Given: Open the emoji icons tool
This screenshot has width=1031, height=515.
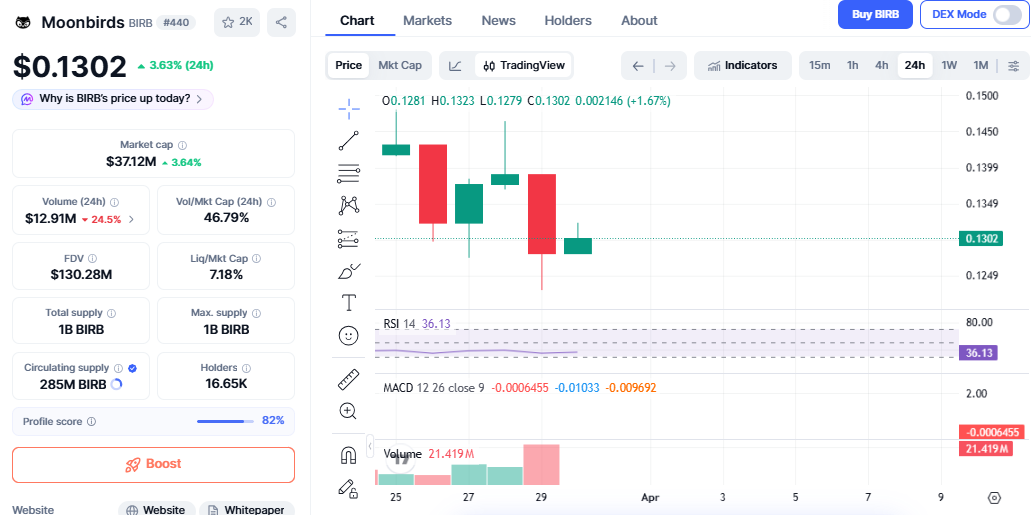Looking at the screenshot, I should click(348, 335).
